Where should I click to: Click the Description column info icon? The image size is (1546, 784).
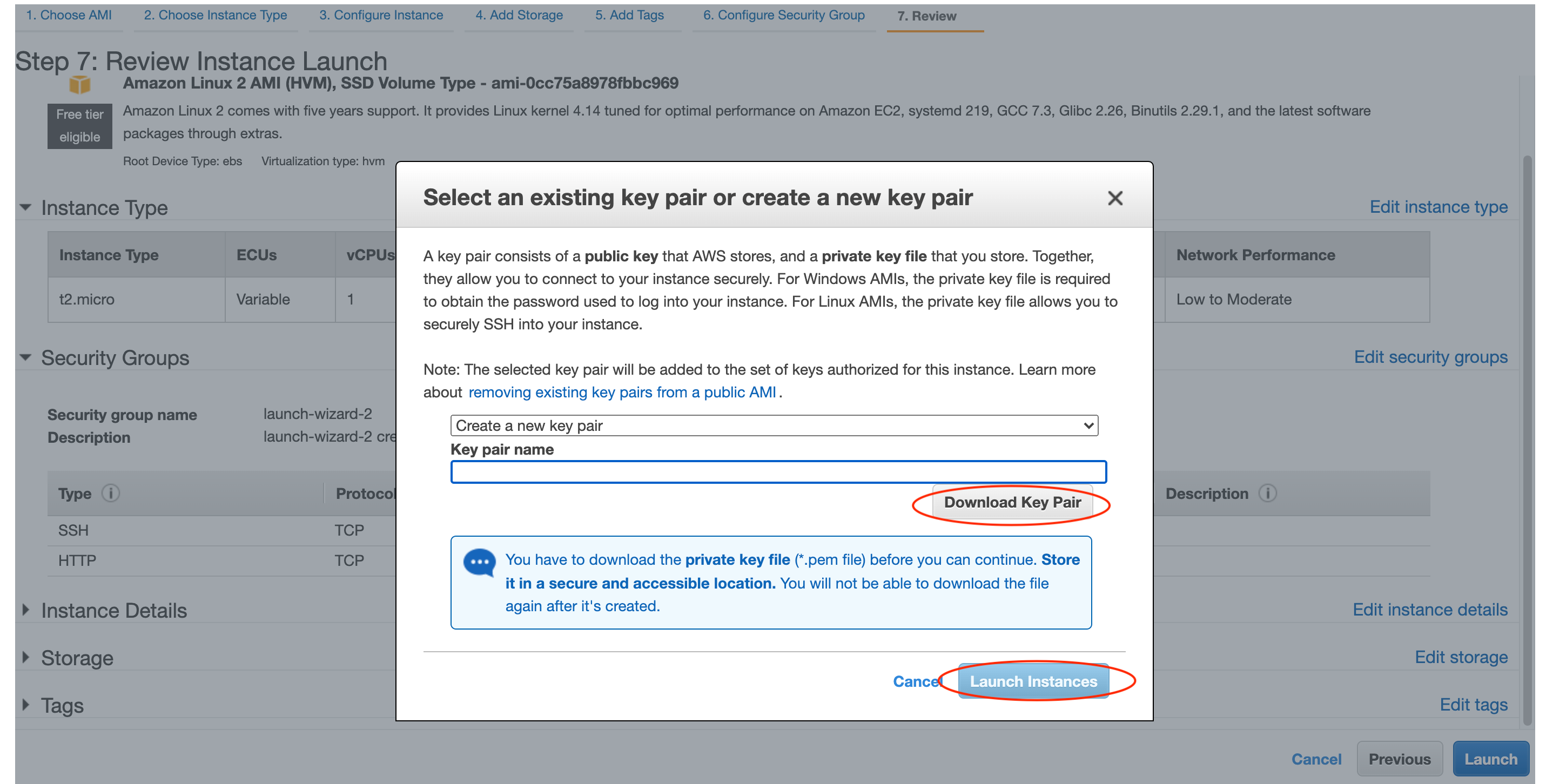click(x=1272, y=491)
